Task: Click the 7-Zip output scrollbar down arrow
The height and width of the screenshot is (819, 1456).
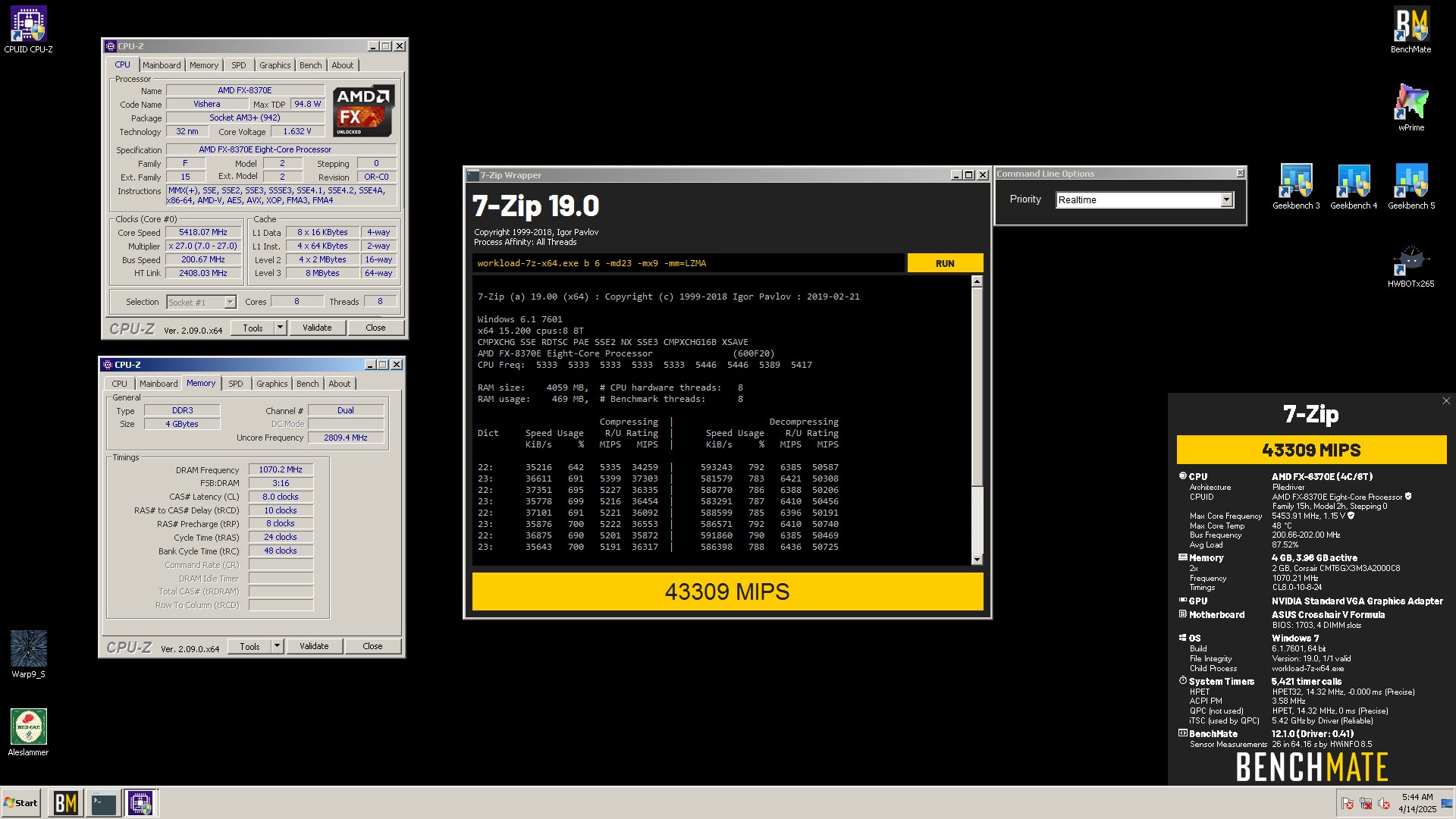Action: [977, 560]
